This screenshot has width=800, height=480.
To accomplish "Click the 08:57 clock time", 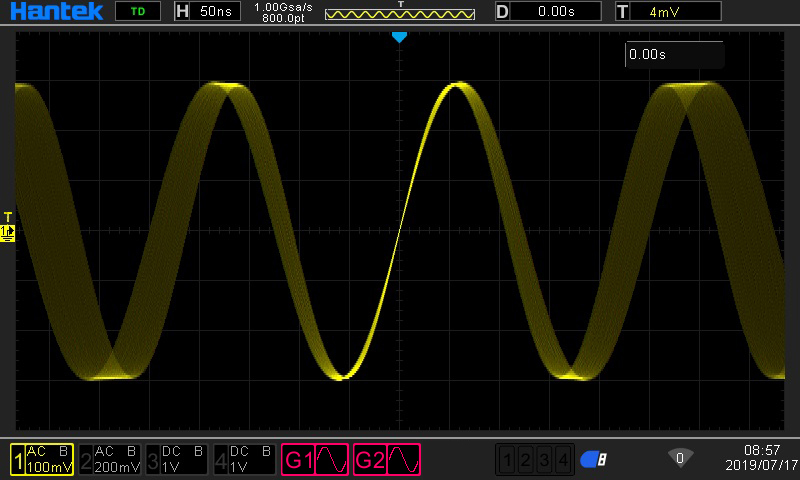I will [762, 450].
